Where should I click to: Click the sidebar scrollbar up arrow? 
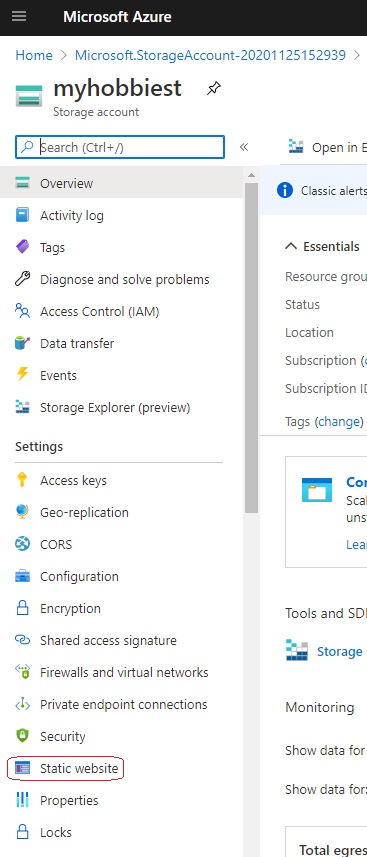tap(251, 175)
